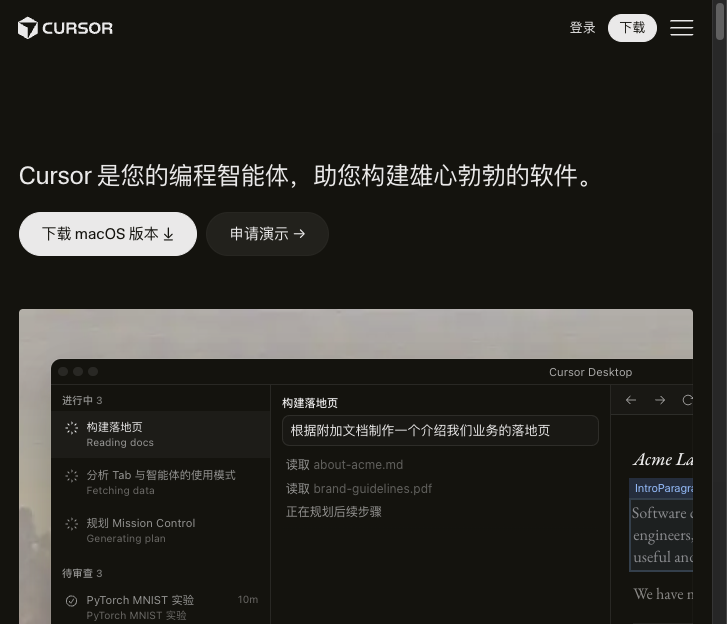
Task: Click 下载 macOS 版本 download button
Action: tap(108, 234)
